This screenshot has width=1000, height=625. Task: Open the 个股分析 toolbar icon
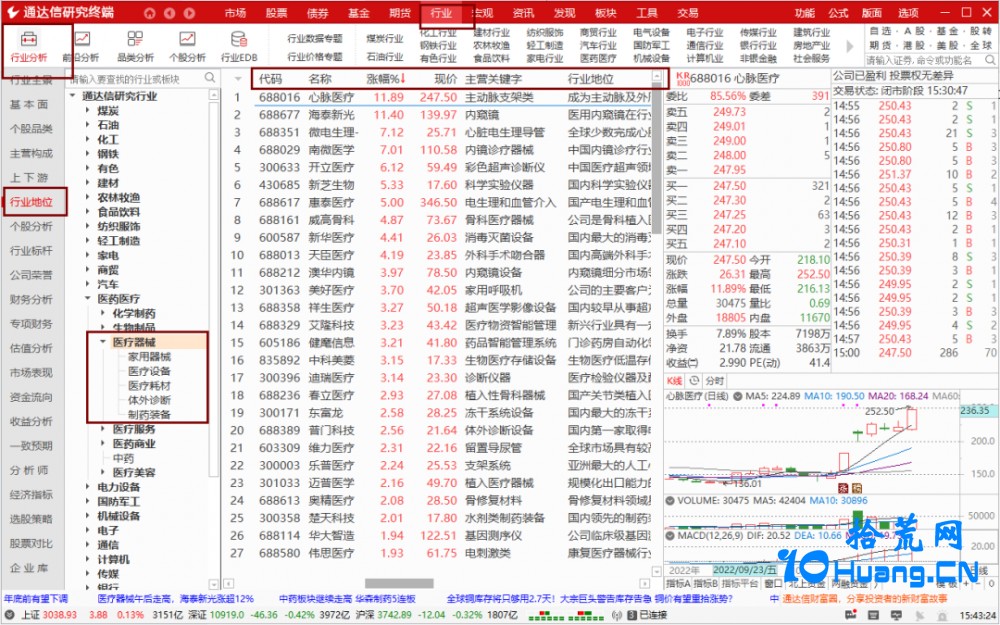pyautogui.click(x=187, y=45)
